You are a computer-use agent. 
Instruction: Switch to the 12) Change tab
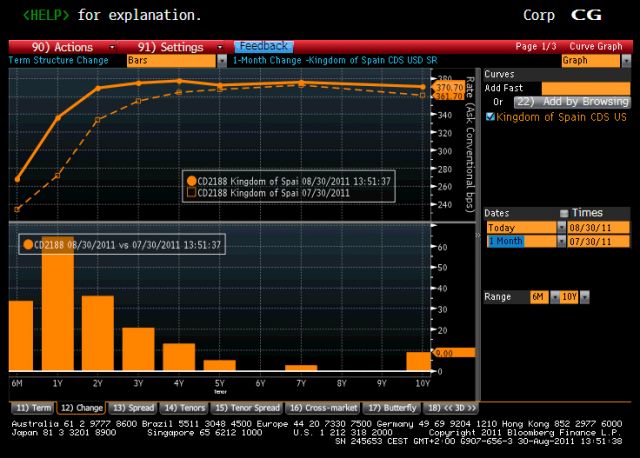point(82,408)
